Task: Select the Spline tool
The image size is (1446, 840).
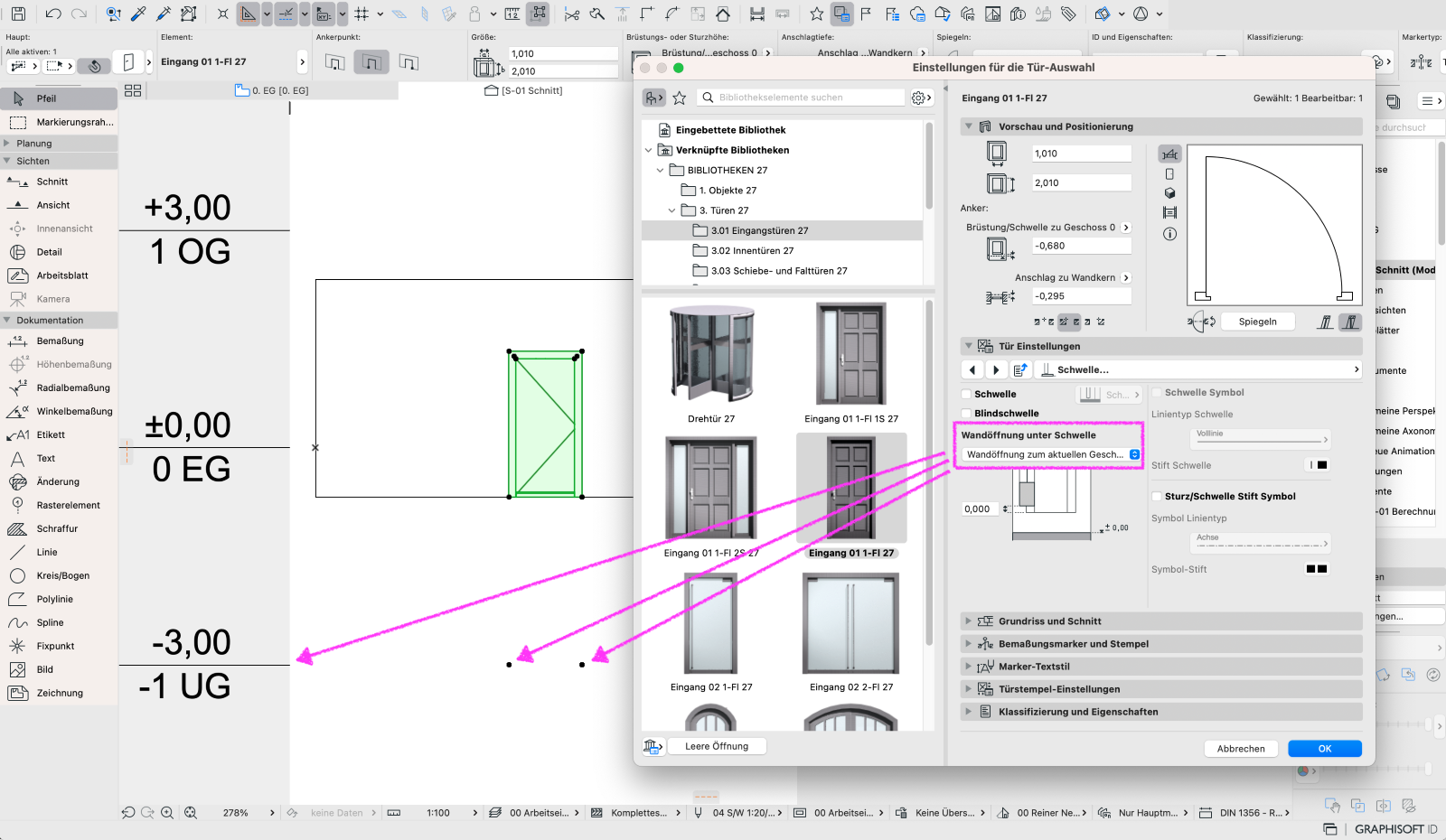Action: [59, 622]
